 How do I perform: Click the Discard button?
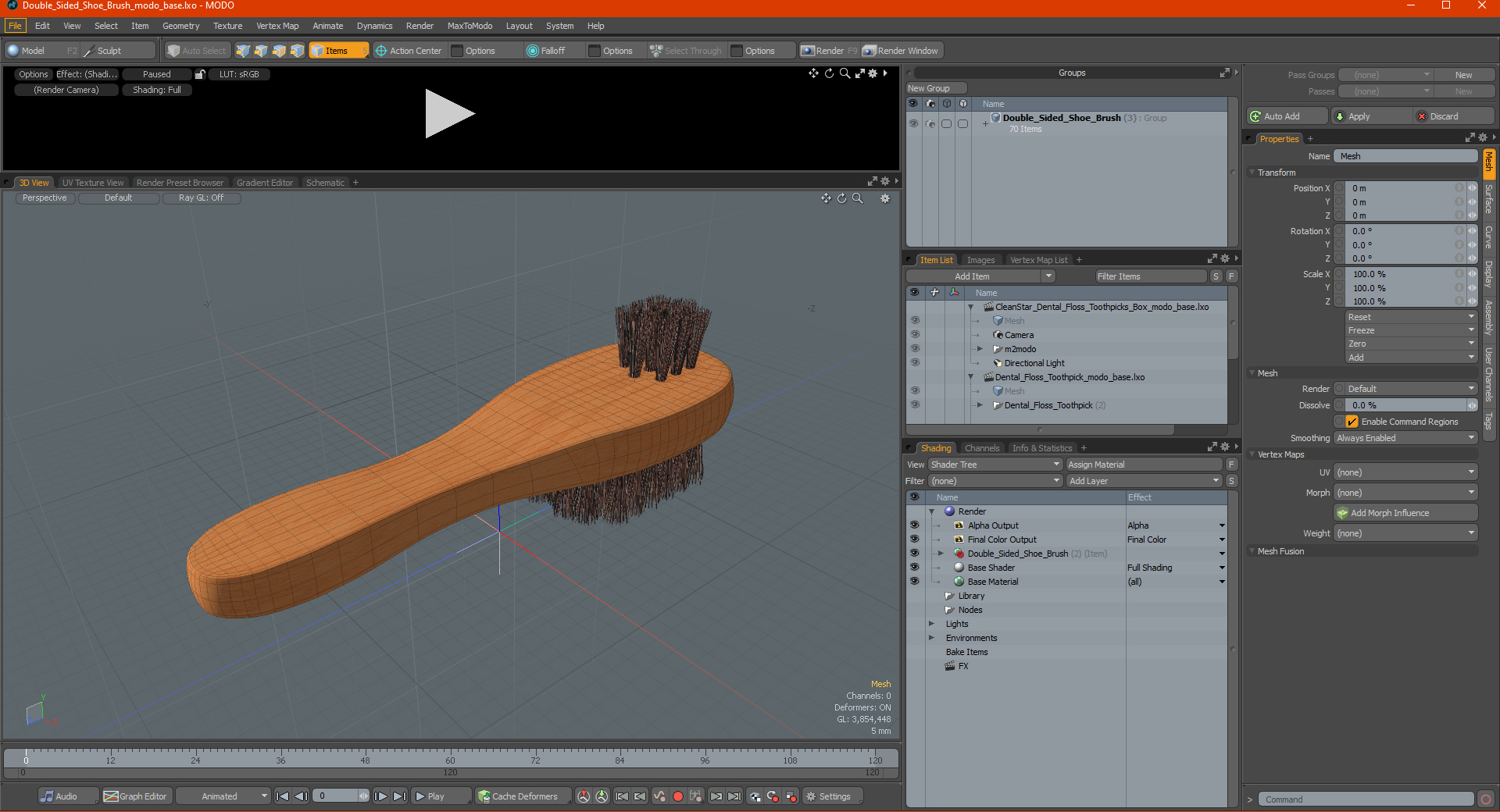click(1454, 116)
